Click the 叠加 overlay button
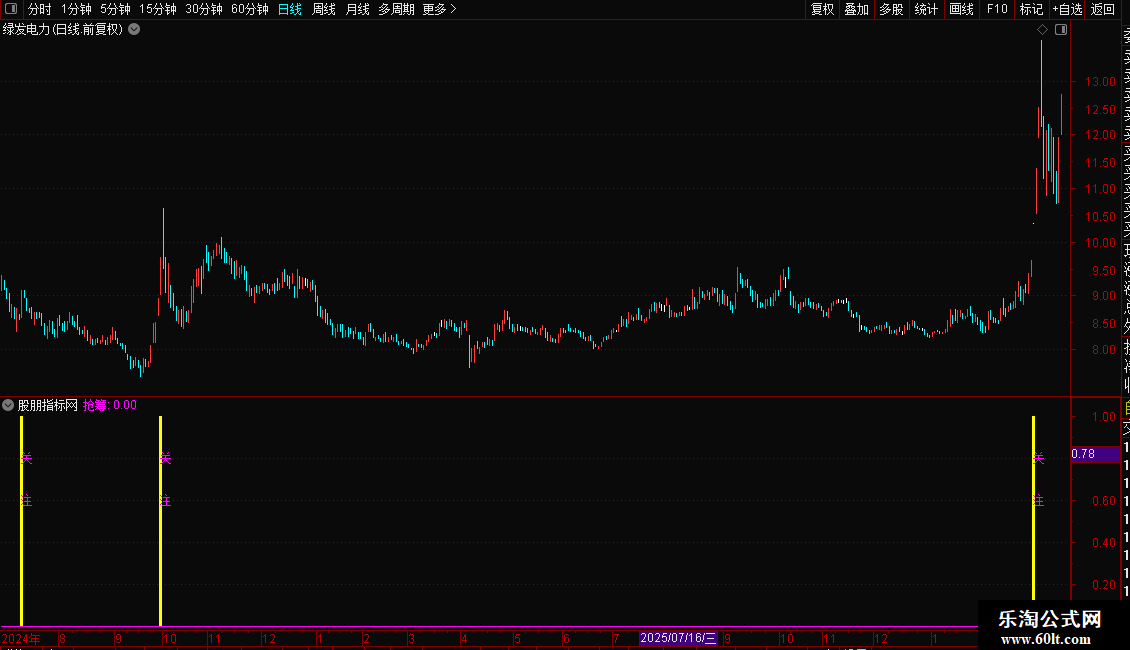1130x650 pixels. click(856, 9)
